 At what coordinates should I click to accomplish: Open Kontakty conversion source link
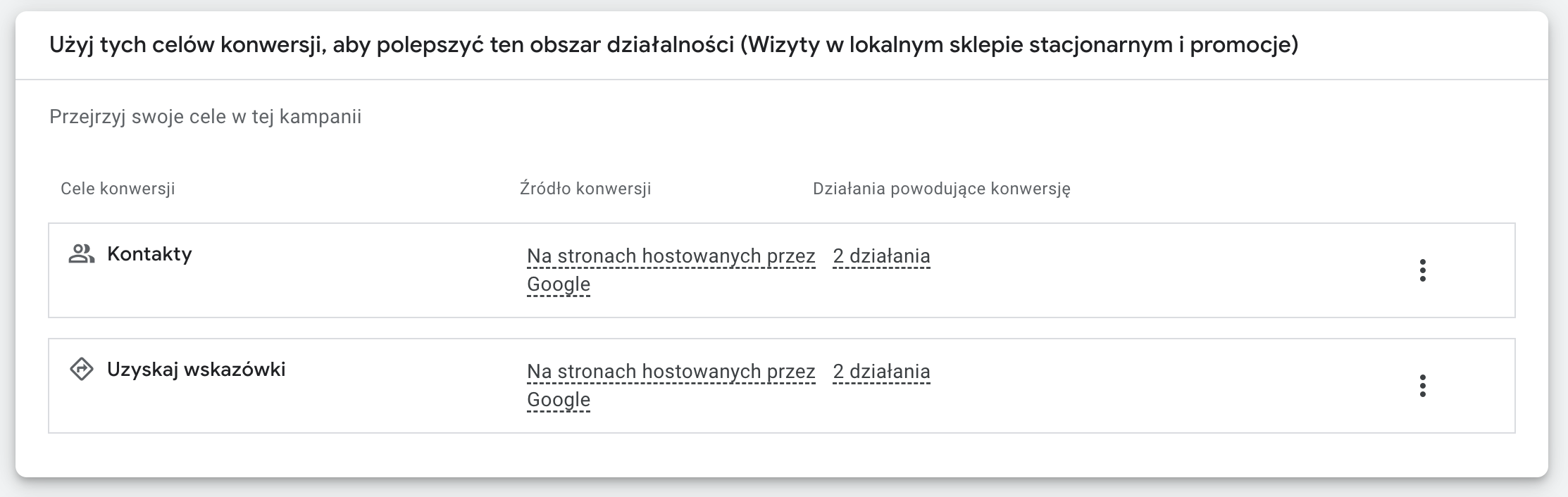click(x=670, y=256)
